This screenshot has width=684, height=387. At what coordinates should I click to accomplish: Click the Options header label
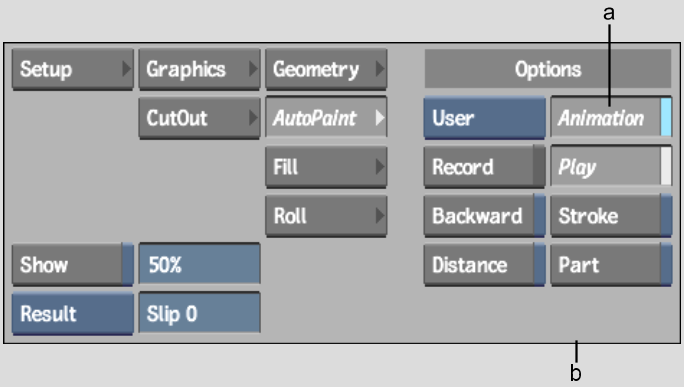(548, 69)
